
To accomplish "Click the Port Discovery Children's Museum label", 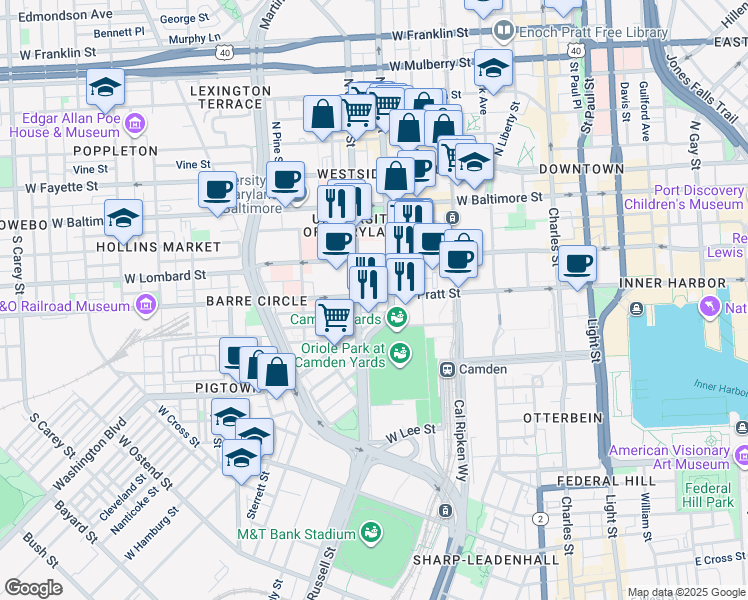I will [684, 197].
